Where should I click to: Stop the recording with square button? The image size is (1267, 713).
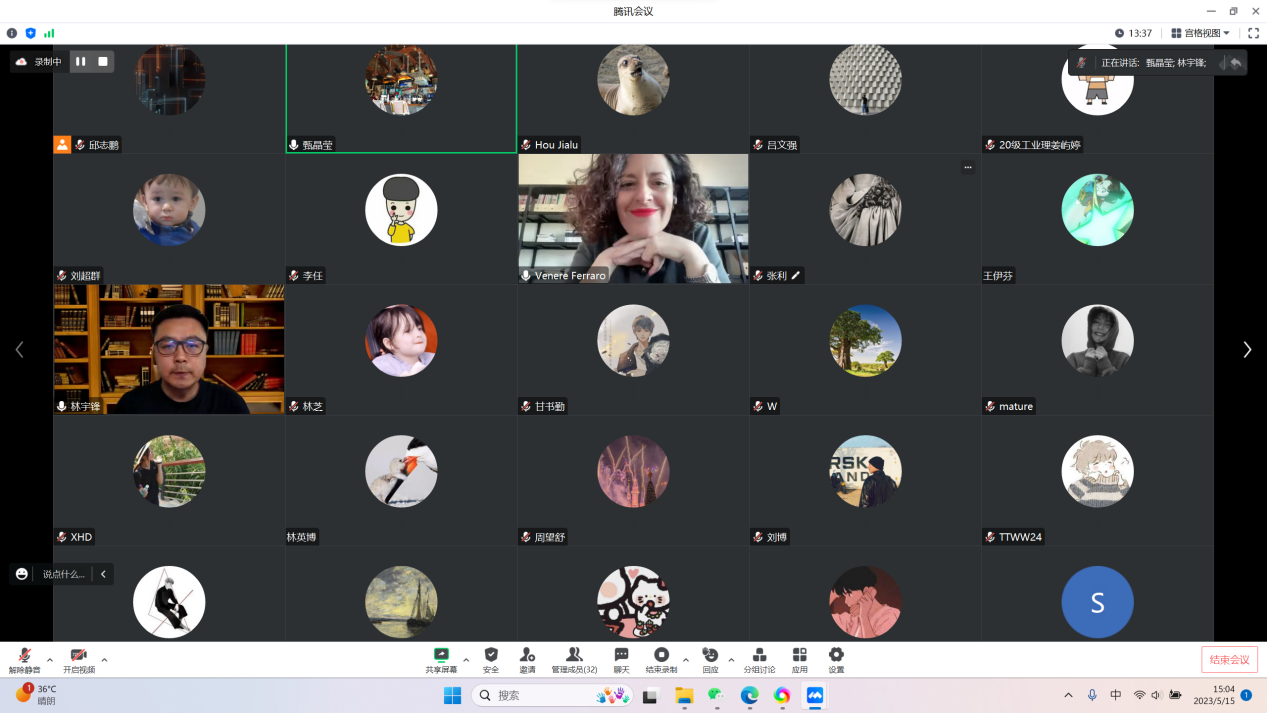tap(102, 62)
